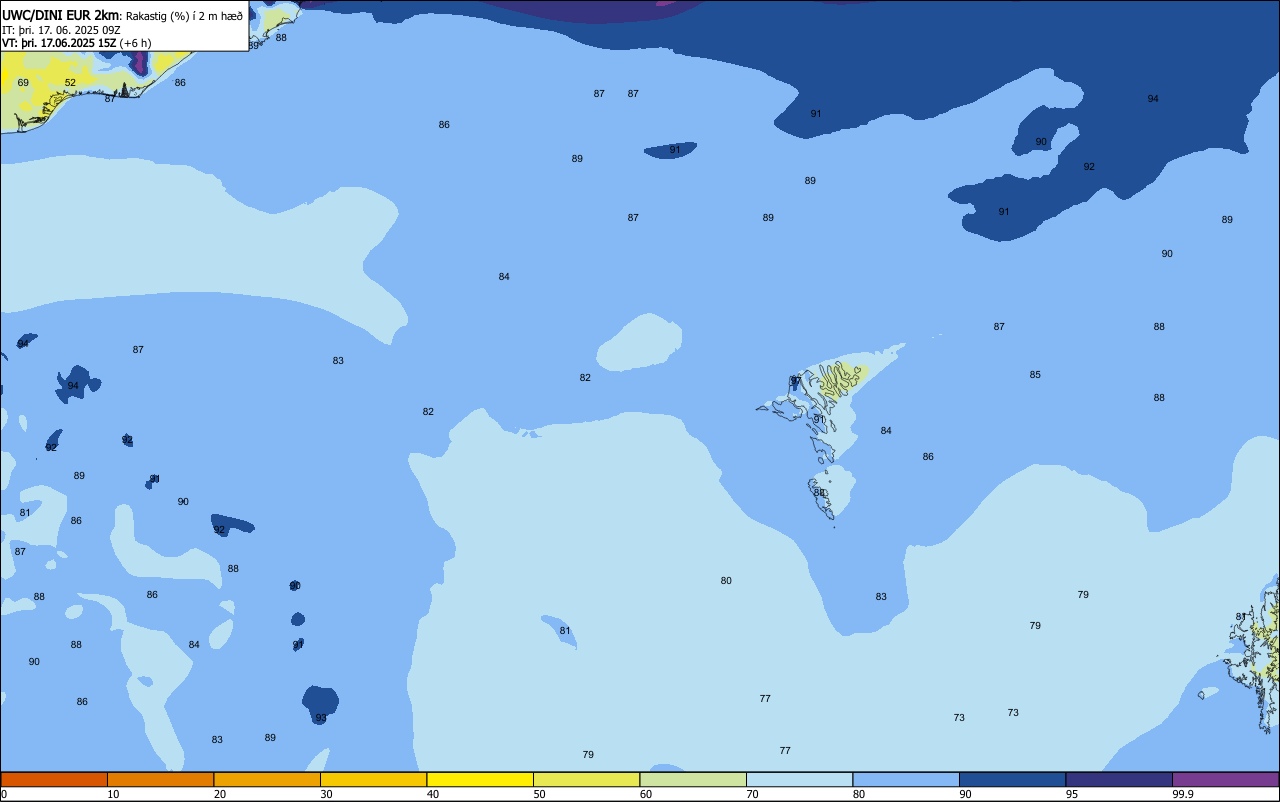Viewport: 1280px width, 802px height.
Task: Click the legend tick label "99.9"
Action: (x=1183, y=794)
